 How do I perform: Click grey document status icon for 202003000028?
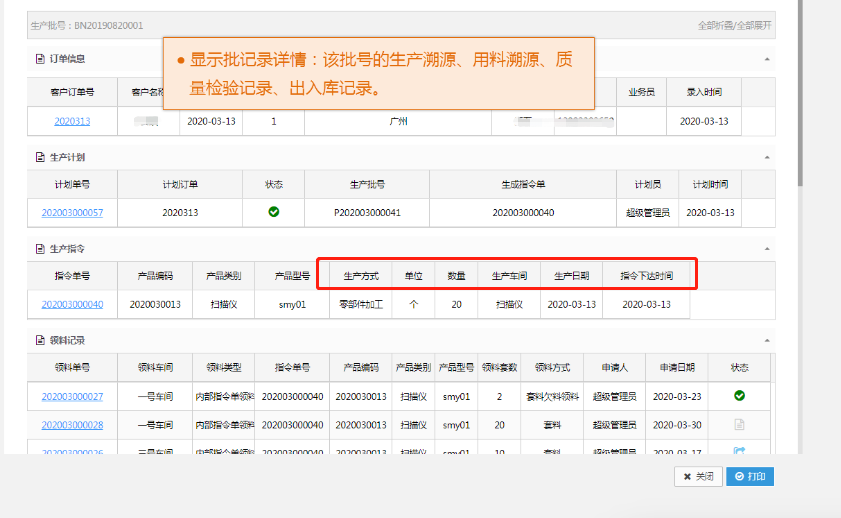[739, 425]
